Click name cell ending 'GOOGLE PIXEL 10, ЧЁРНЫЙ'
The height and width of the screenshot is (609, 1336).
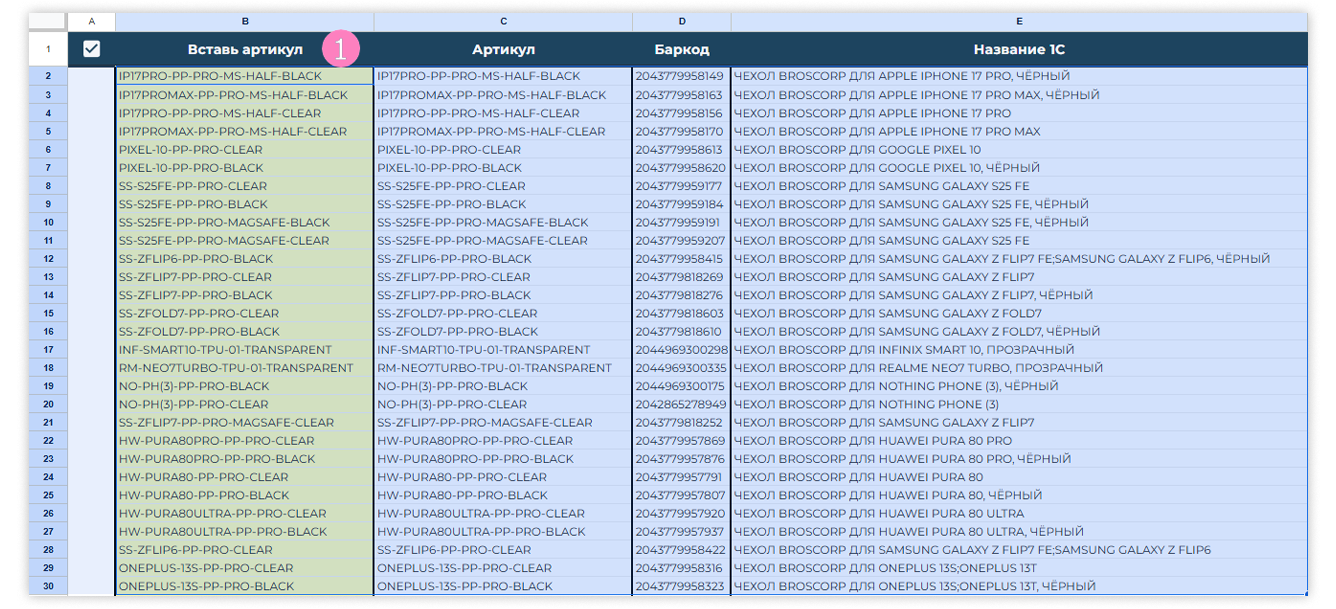point(1019,167)
